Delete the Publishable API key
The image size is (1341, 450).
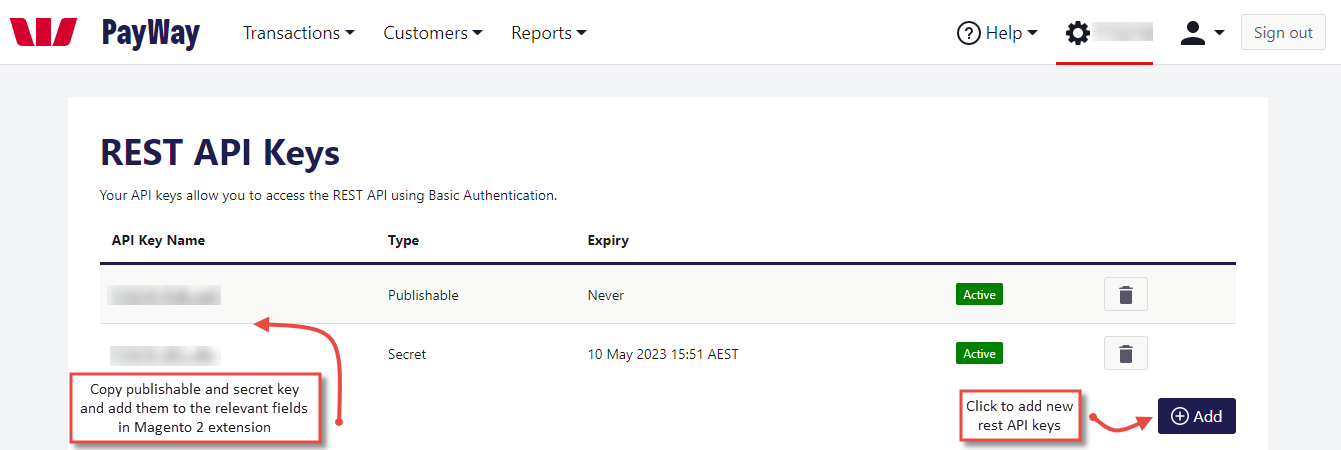point(1126,295)
